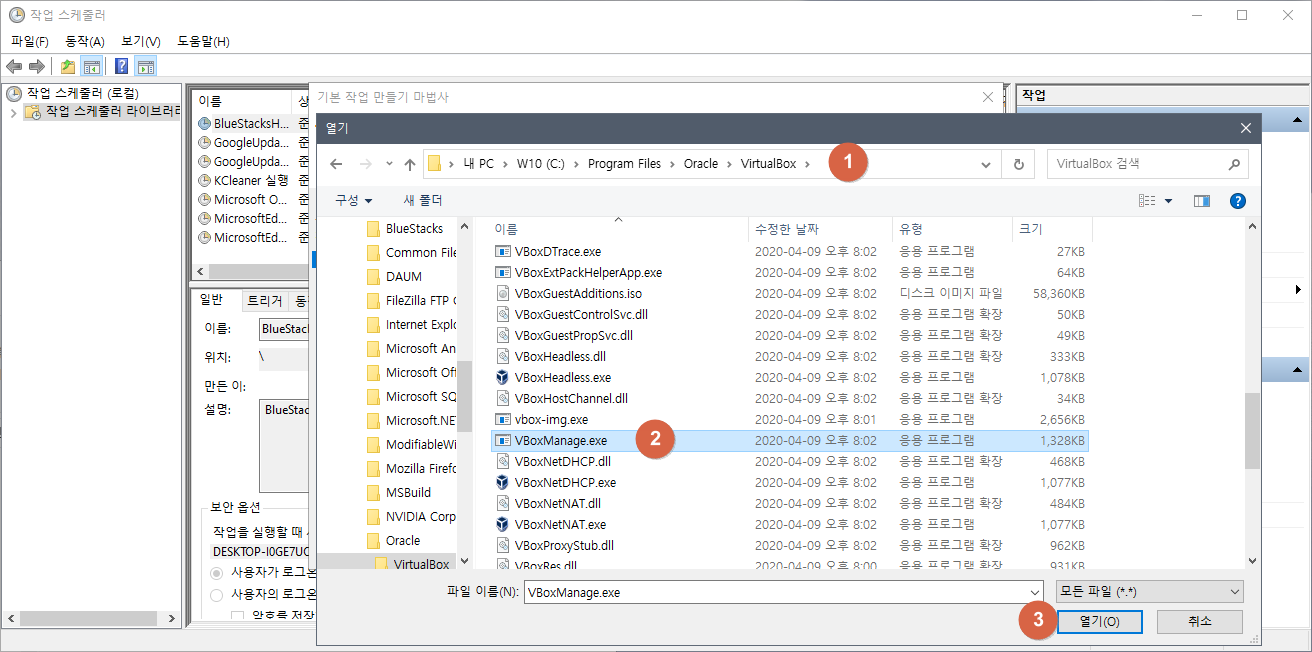This screenshot has height=652, width=1312.
Task: Sort files by 크기 column header
Action: pyautogui.click(x=1052, y=229)
